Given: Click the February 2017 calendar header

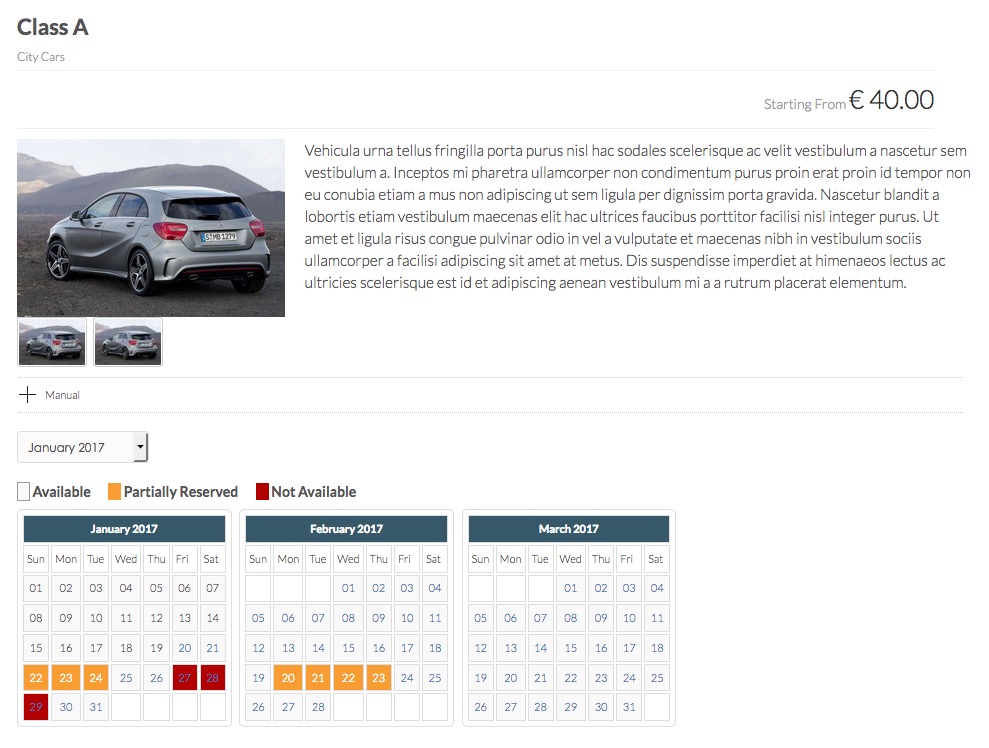Looking at the screenshot, I should 346,529.
